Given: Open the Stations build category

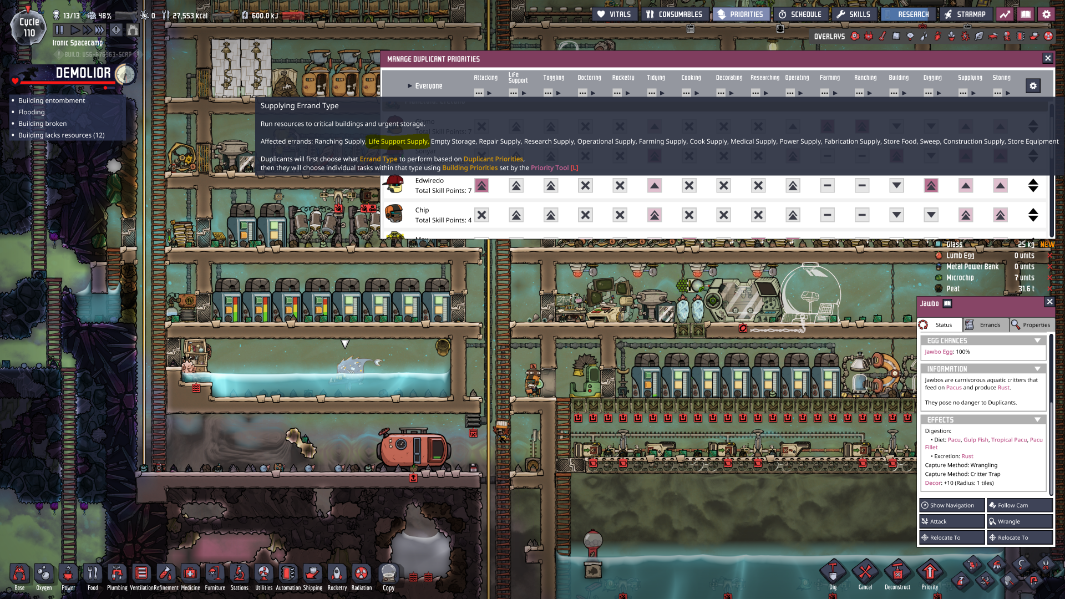Looking at the screenshot, I should coord(239,575).
